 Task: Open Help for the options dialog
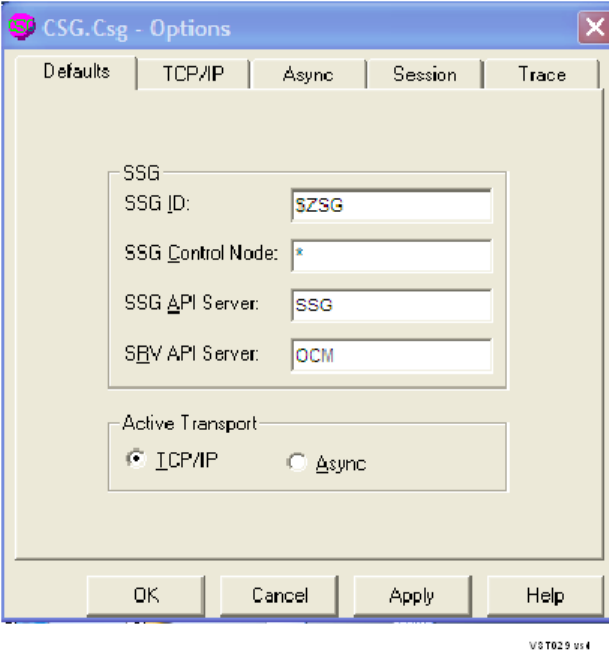(x=545, y=596)
